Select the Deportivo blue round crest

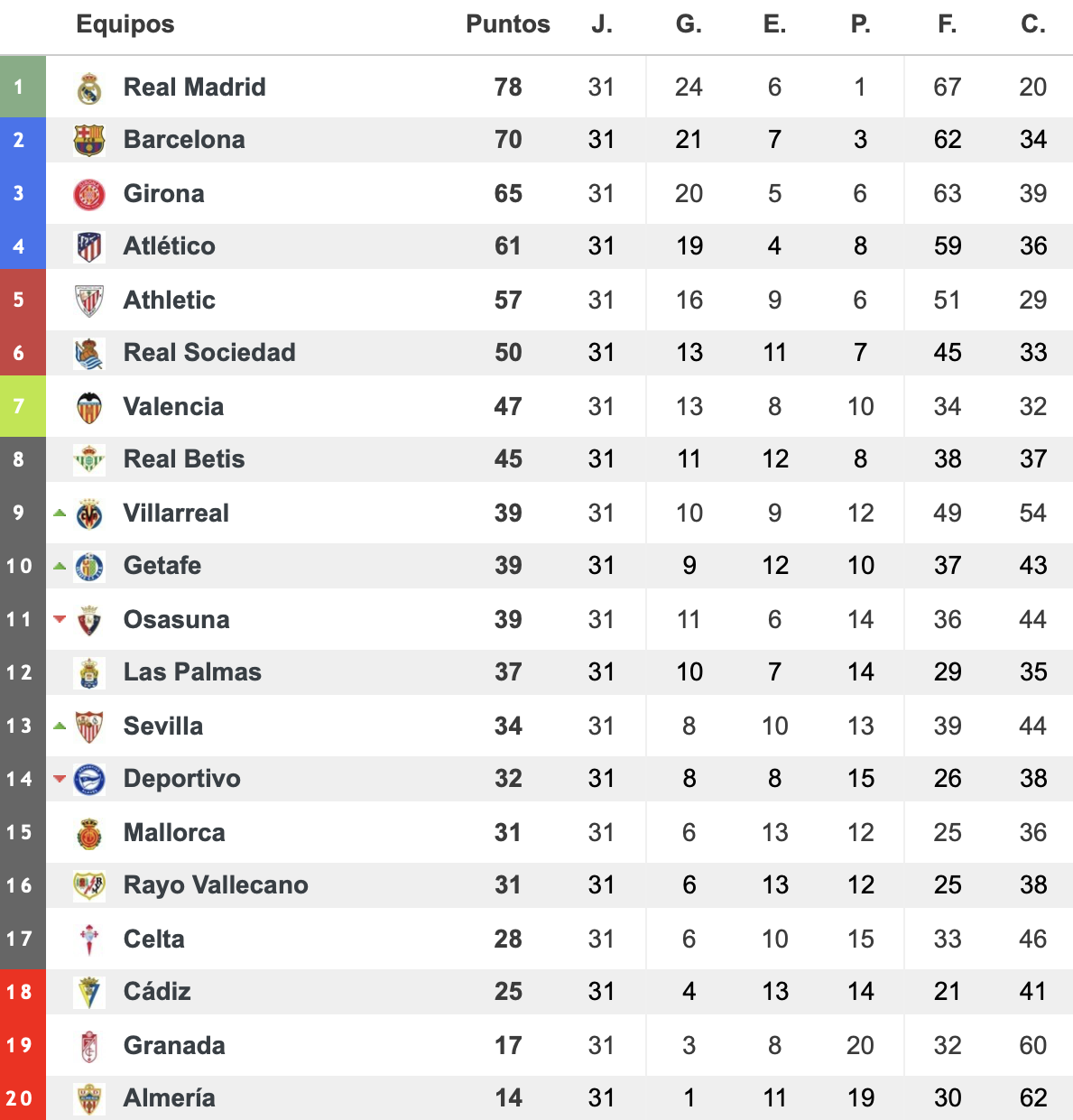[89, 779]
